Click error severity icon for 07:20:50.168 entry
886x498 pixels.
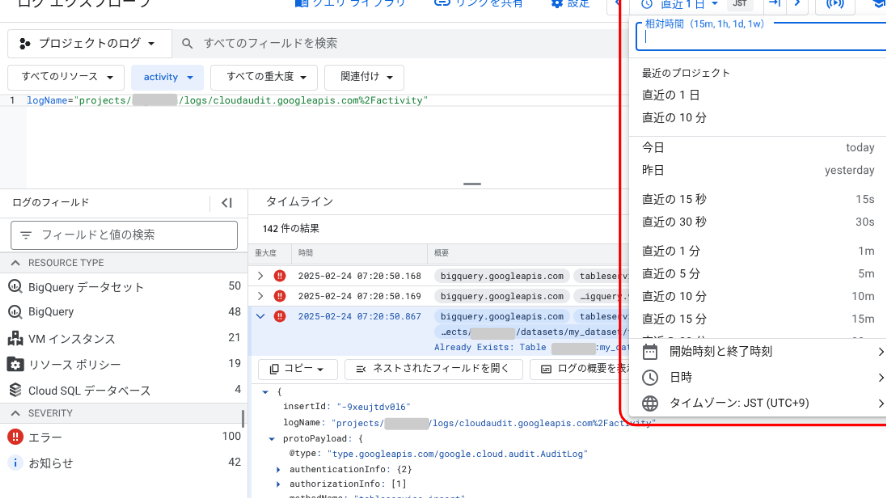280,276
